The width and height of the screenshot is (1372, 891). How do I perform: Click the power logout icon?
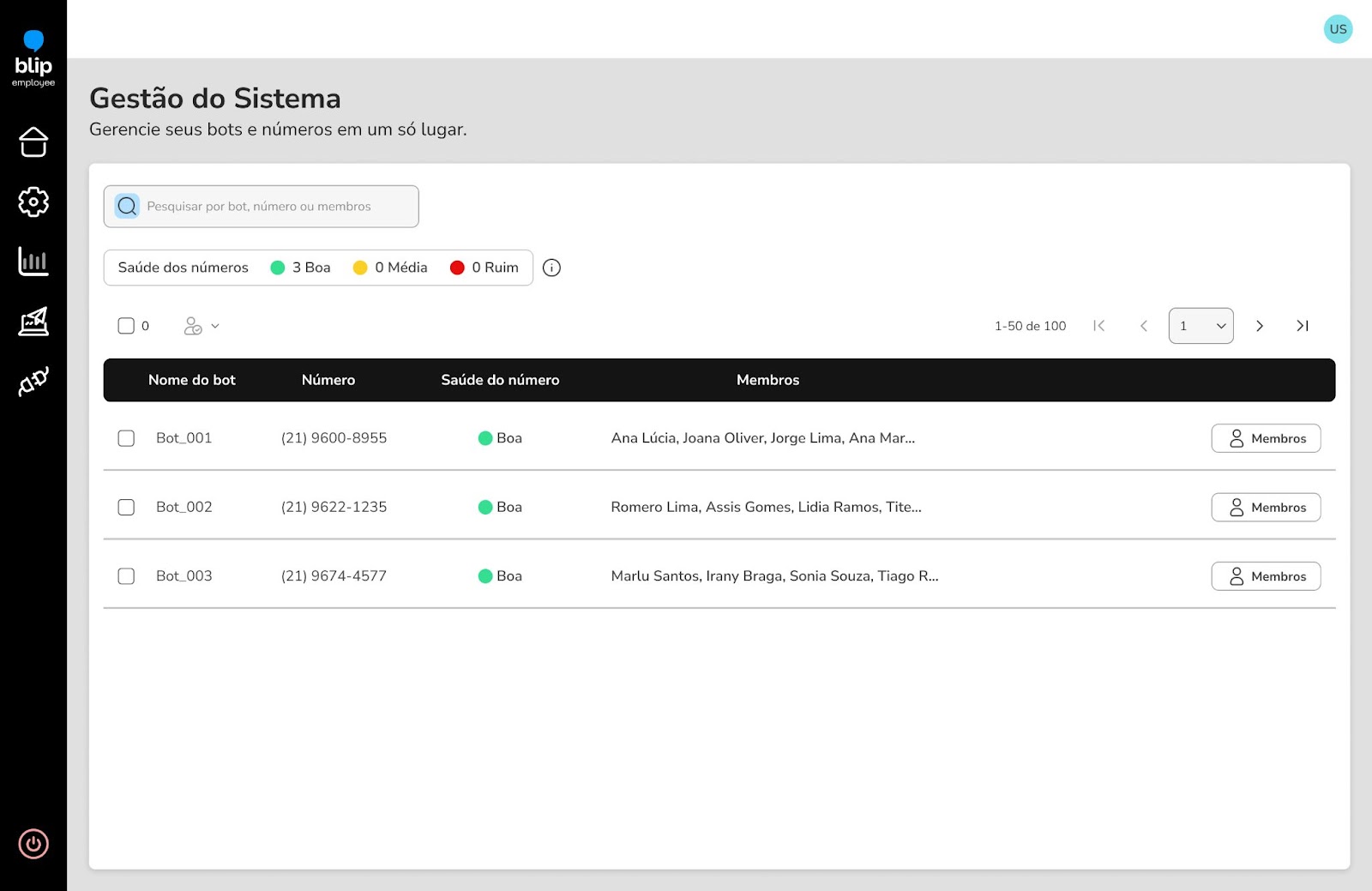[33, 844]
